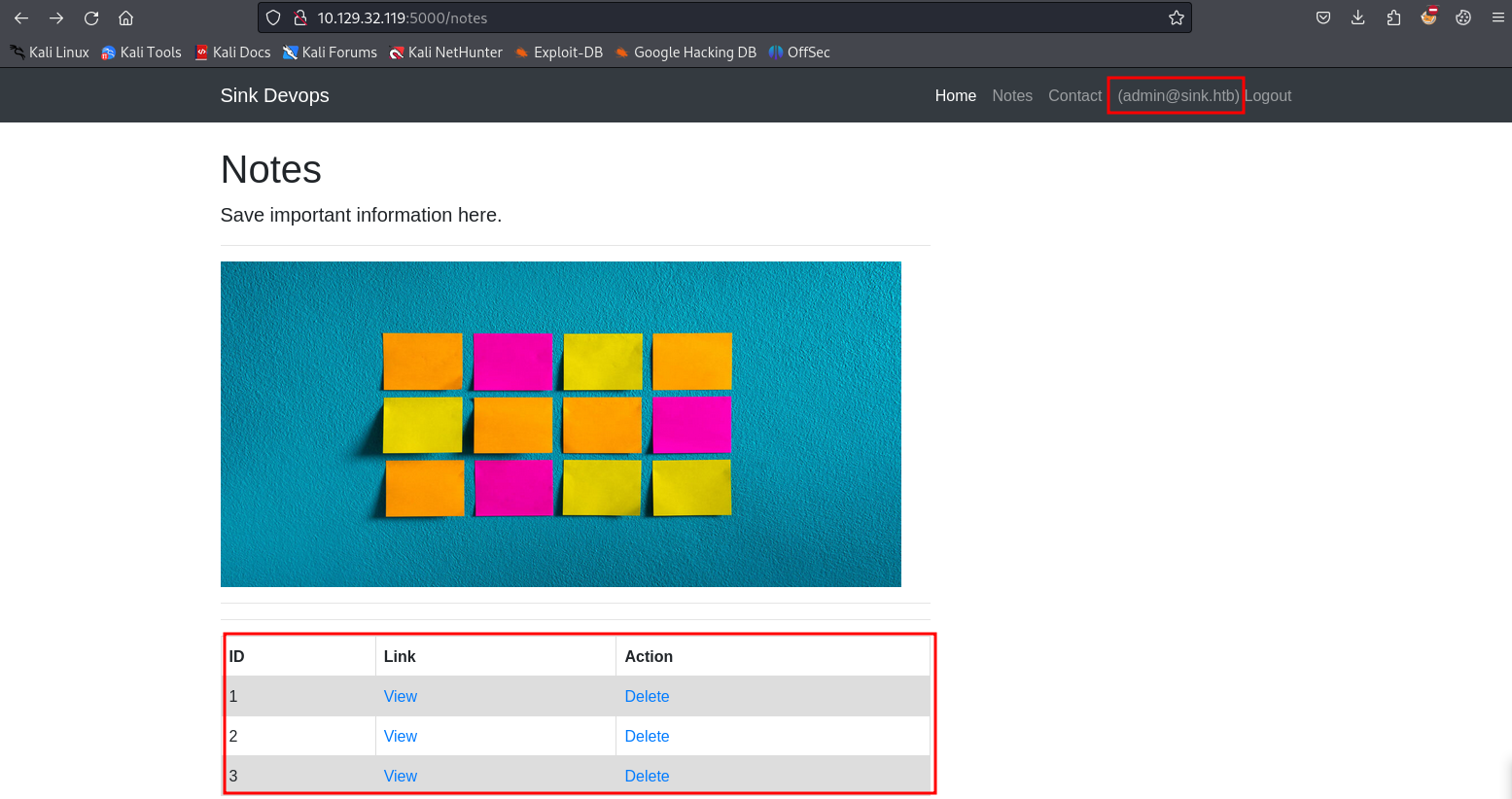This screenshot has width=1512, height=799.
Task: Reload the current page
Action: coord(91,17)
